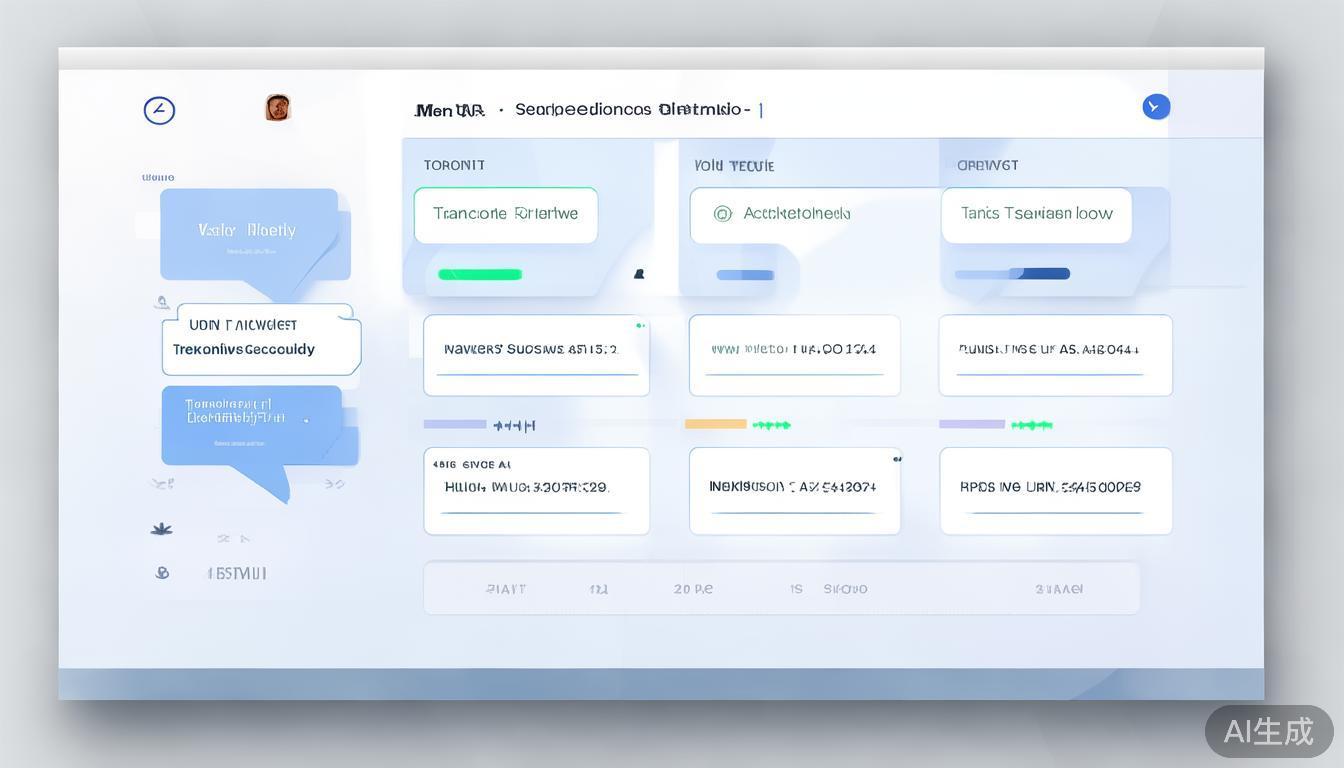Screen dimensions: 1344x768
Task: Click the blue round icon at top right
Action: coord(1156,107)
